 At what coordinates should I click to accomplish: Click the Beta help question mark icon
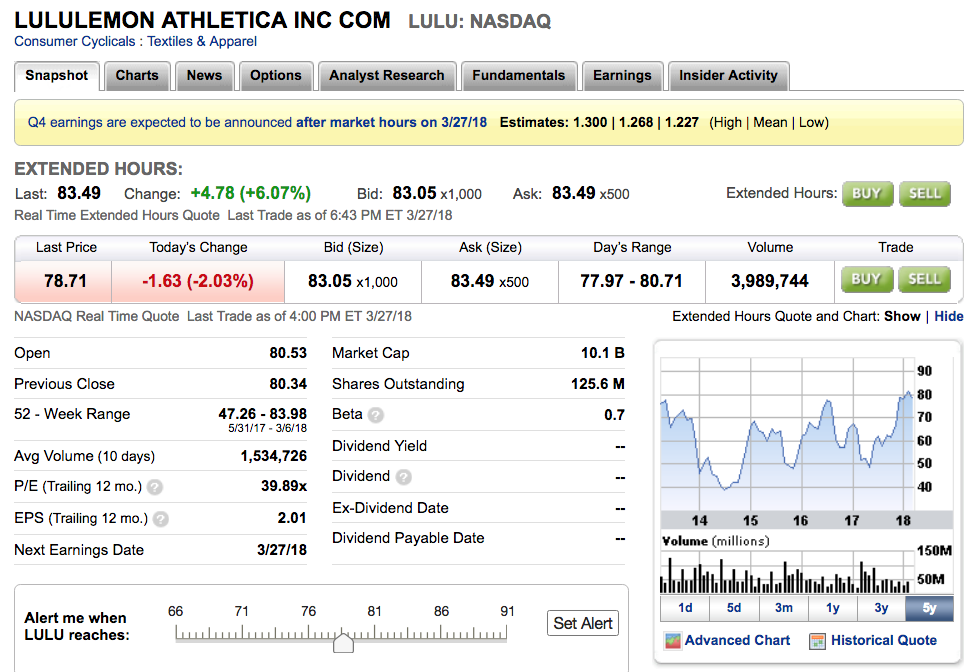[375, 415]
